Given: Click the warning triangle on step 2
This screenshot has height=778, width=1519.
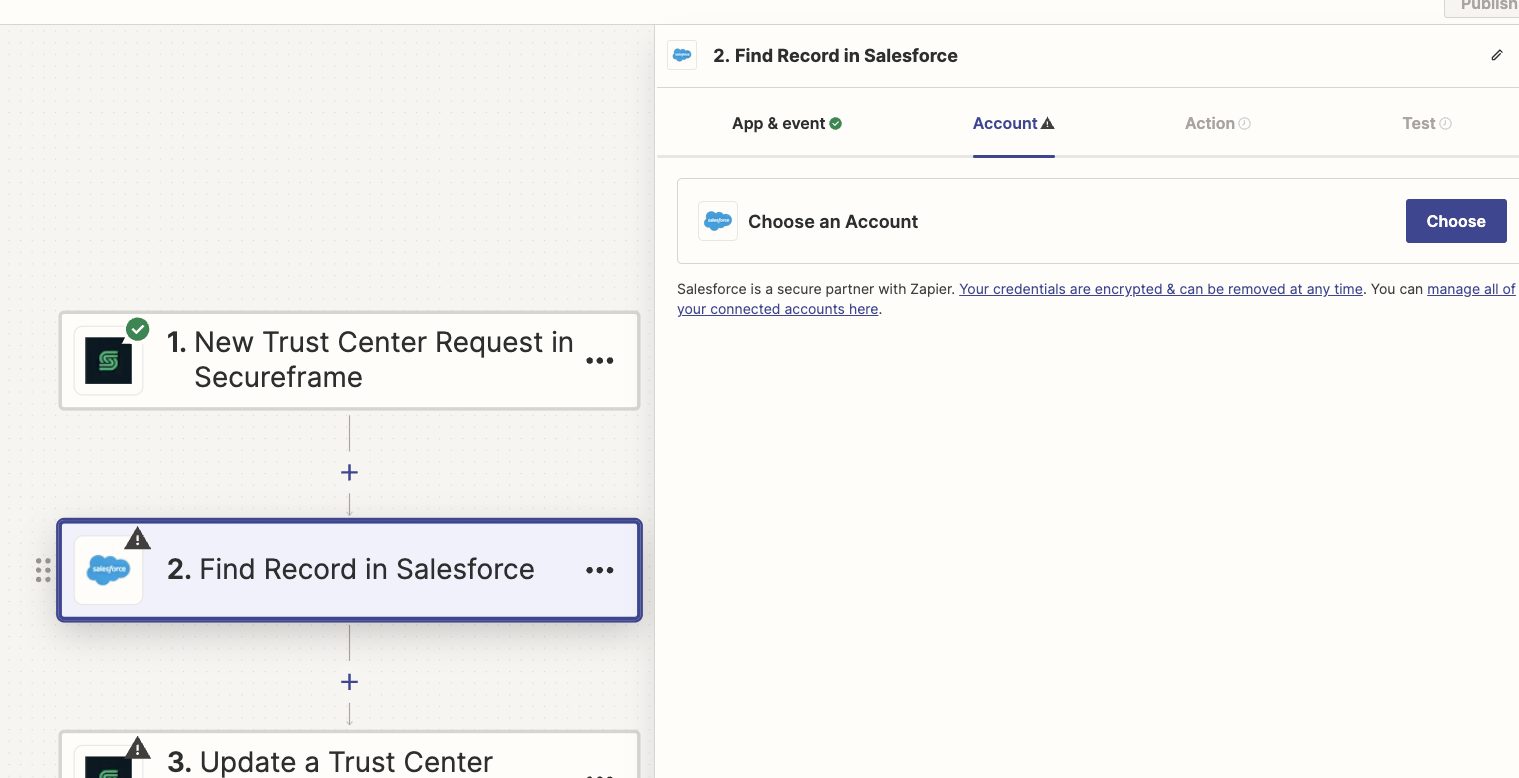Looking at the screenshot, I should 138,538.
